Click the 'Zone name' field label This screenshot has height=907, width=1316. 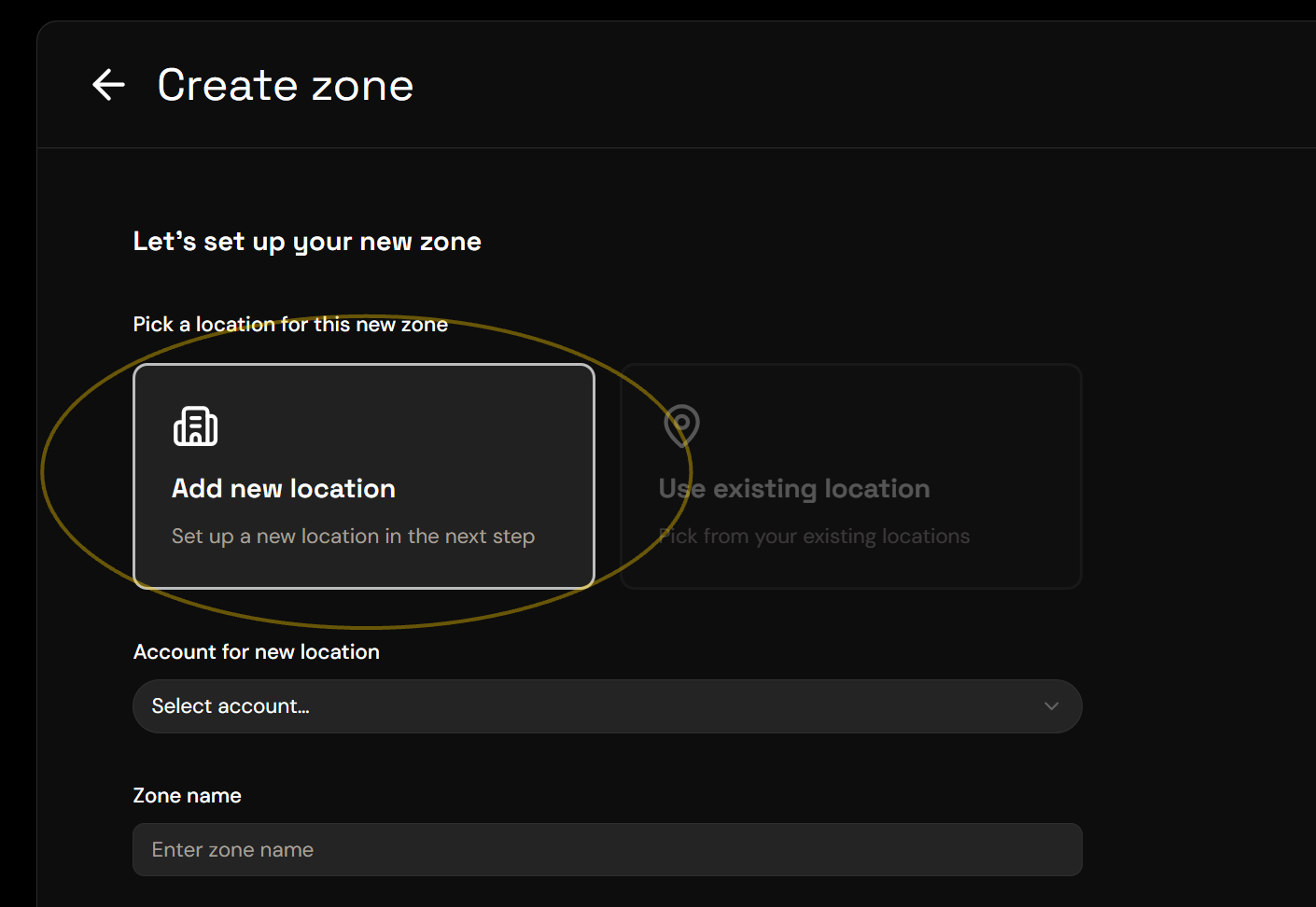point(188,796)
